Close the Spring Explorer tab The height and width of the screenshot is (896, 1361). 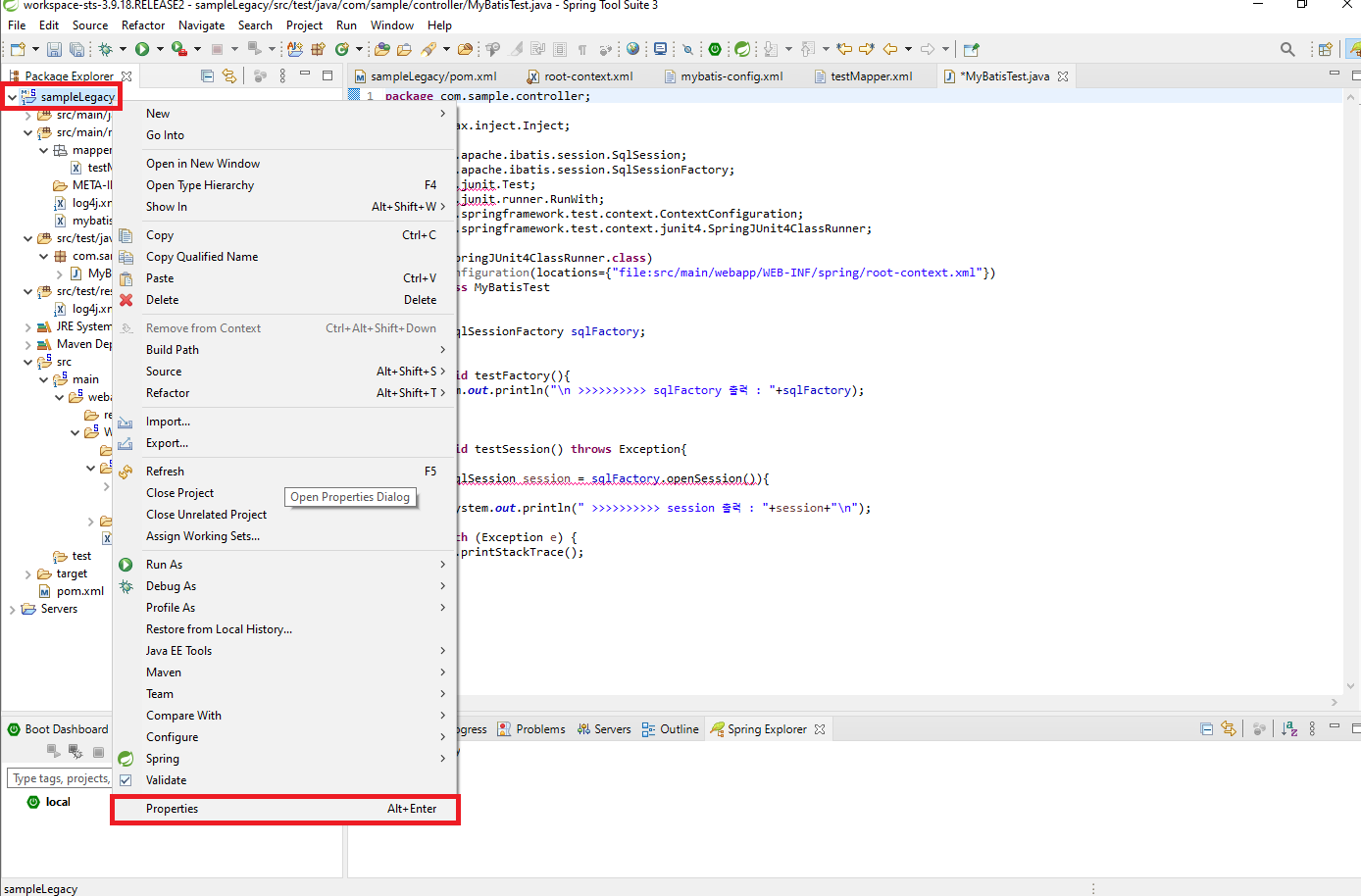pos(820,729)
